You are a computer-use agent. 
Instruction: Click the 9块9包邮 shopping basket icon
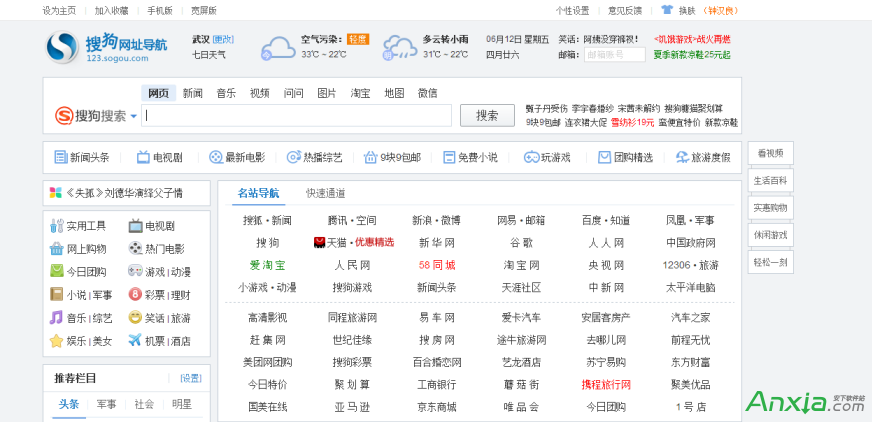pos(370,157)
